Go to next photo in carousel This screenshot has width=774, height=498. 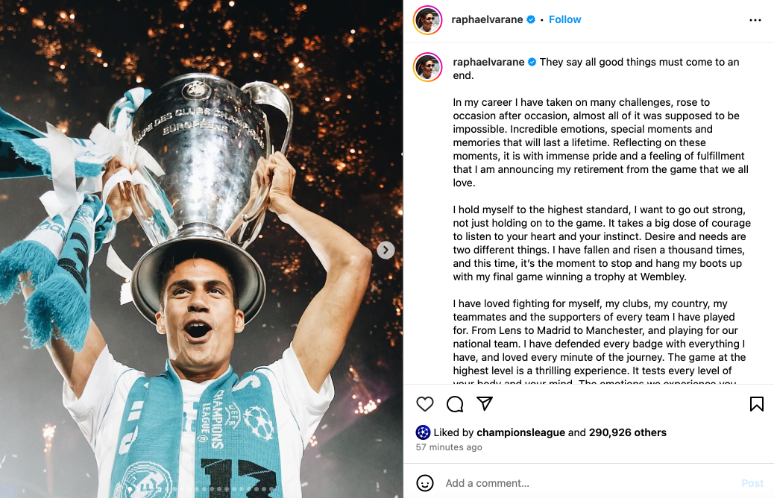386,250
